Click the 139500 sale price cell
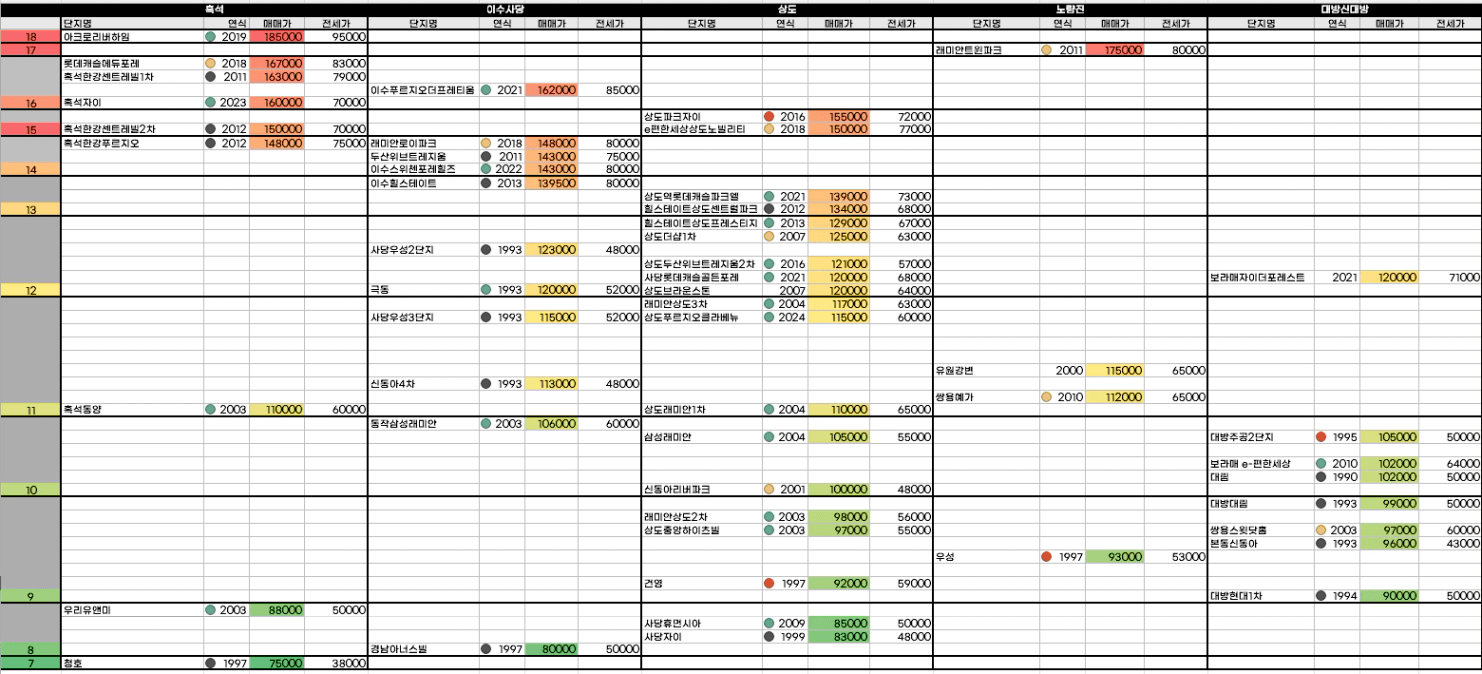Image resolution: width=1482 pixels, height=674 pixels. [x=550, y=183]
